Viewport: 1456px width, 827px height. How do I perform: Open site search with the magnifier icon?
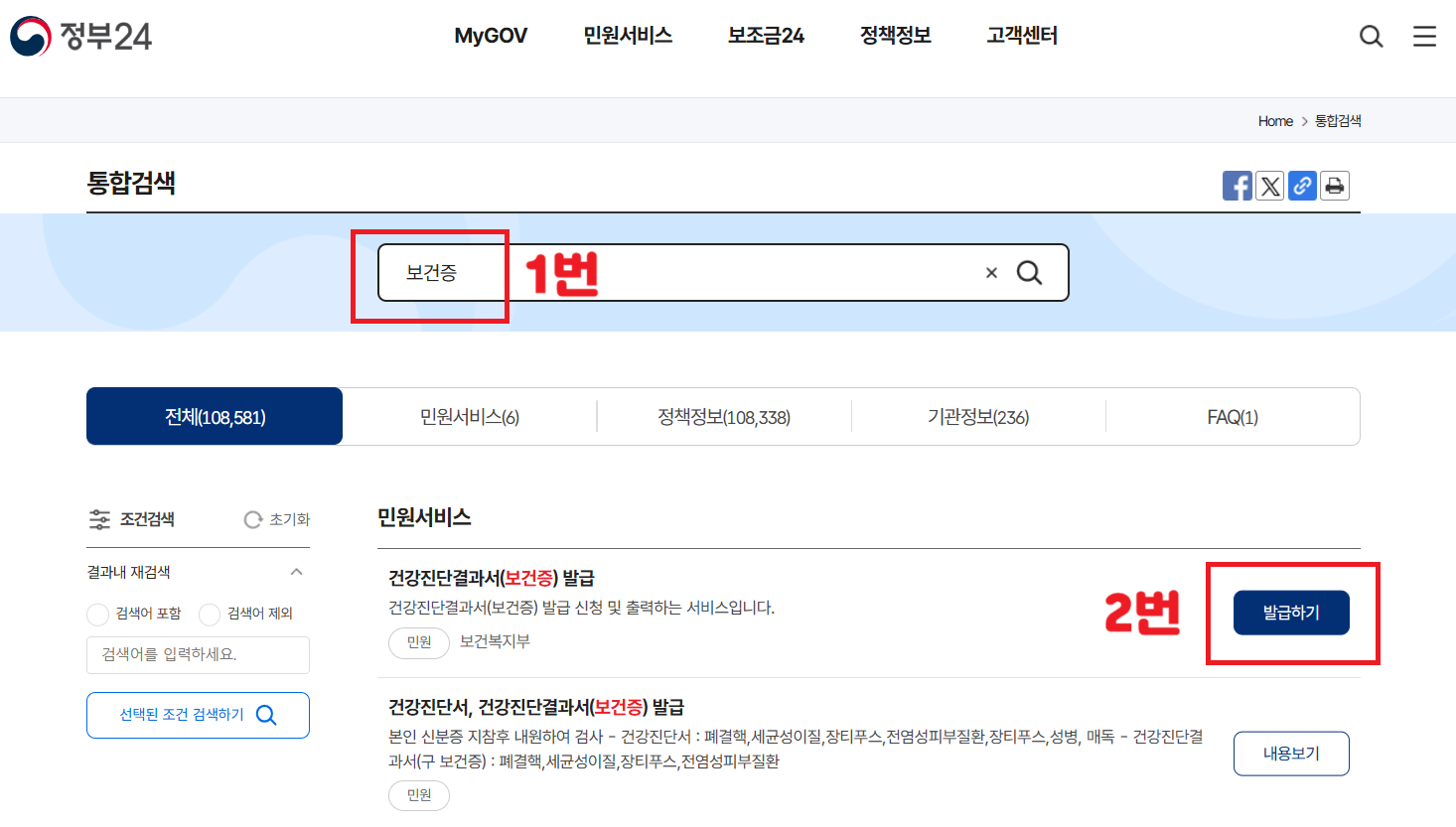tap(1372, 36)
